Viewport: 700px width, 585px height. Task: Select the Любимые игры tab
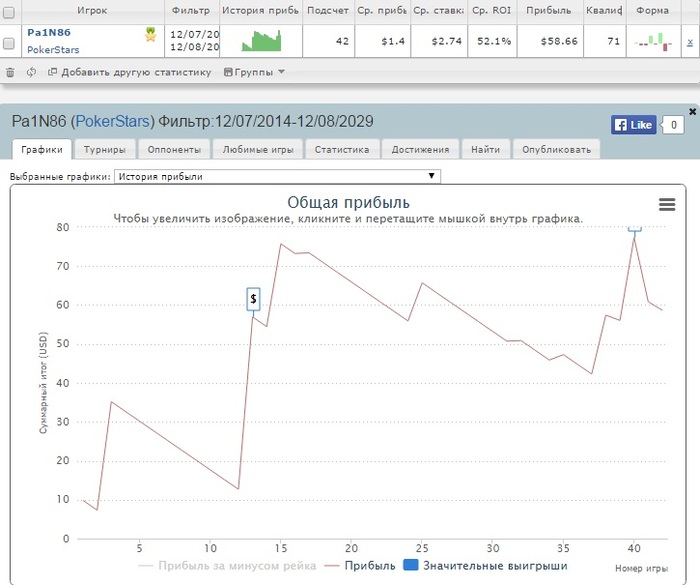pos(258,150)
